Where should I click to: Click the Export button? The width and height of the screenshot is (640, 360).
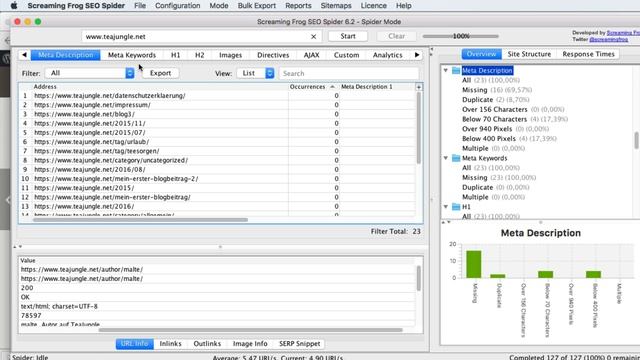pos(160,73)
